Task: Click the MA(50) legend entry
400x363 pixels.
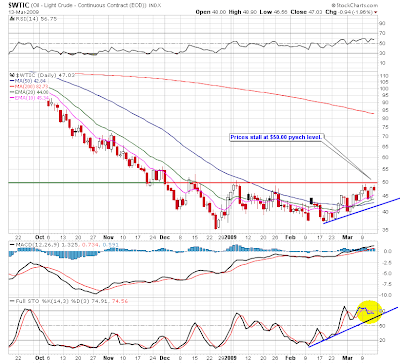Action: [x=28, y=81]
